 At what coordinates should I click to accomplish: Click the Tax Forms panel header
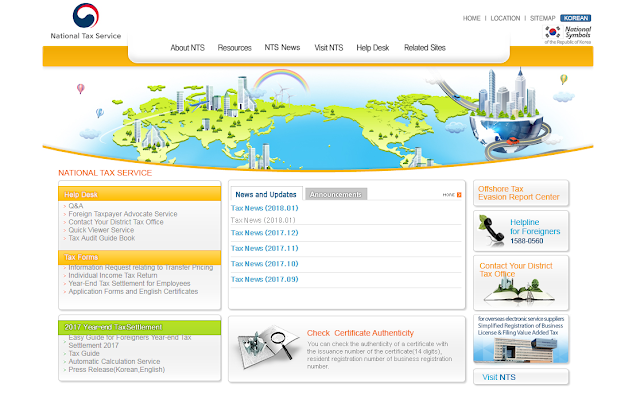click(140, 257)
